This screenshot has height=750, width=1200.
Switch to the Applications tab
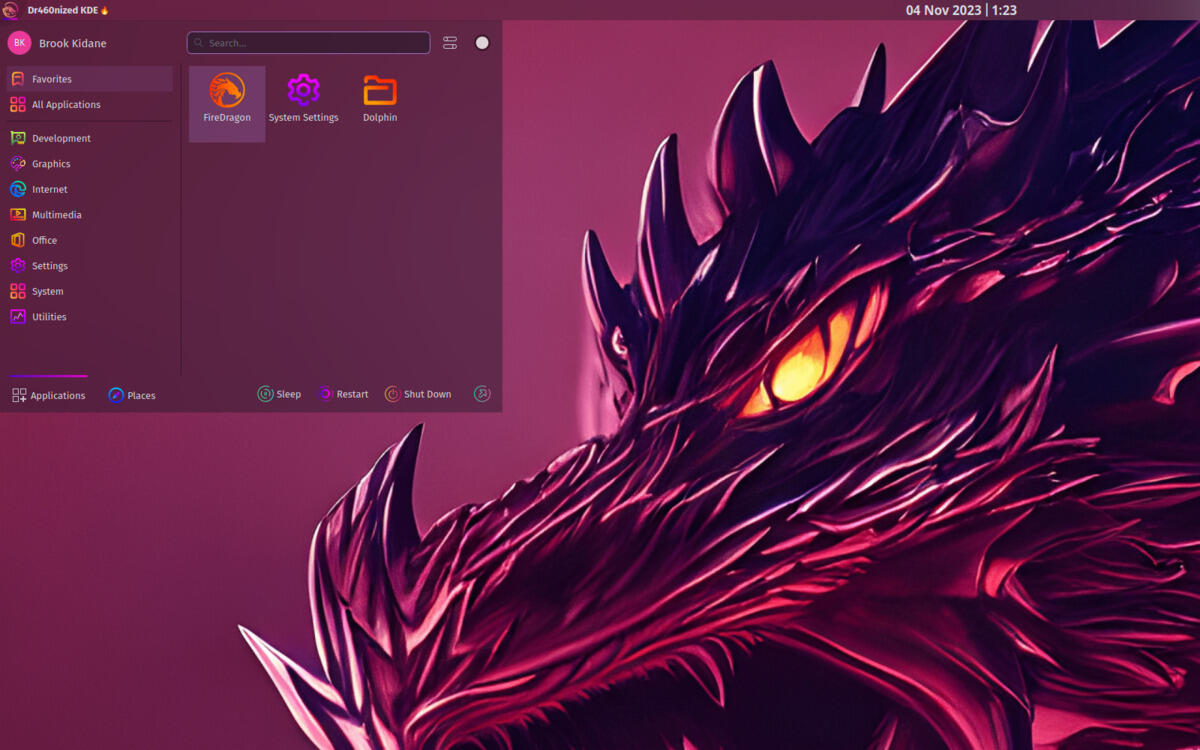click(x=49, y=395)
